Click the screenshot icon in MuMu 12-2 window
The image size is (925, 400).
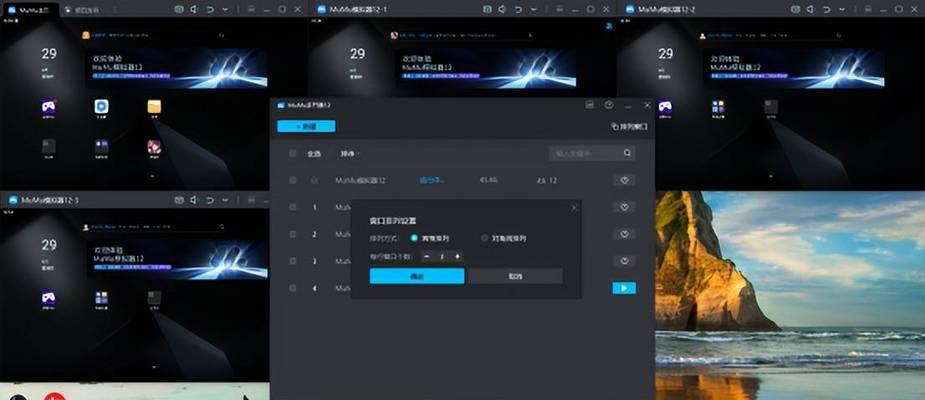pos(796,9)
